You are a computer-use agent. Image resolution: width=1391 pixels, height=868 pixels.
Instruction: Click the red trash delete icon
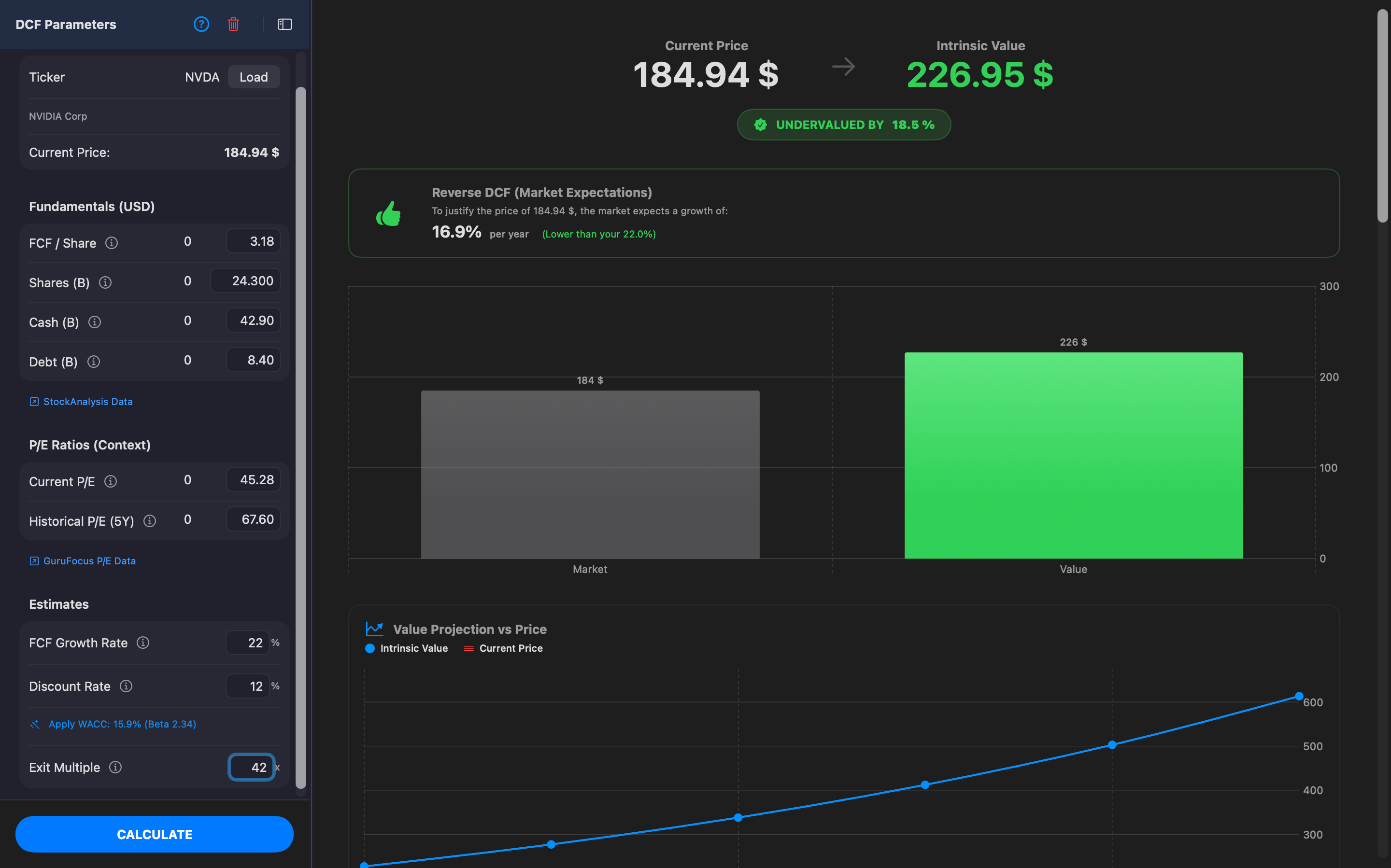[233, 24]
